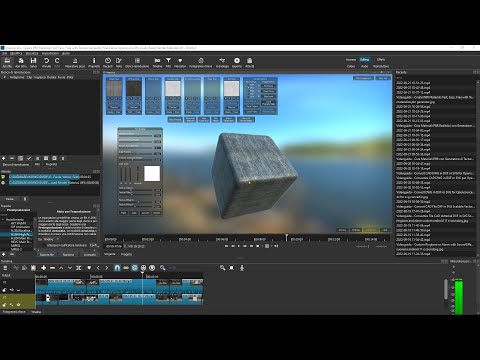Click the green audio level meter

[x=459, y=297]
